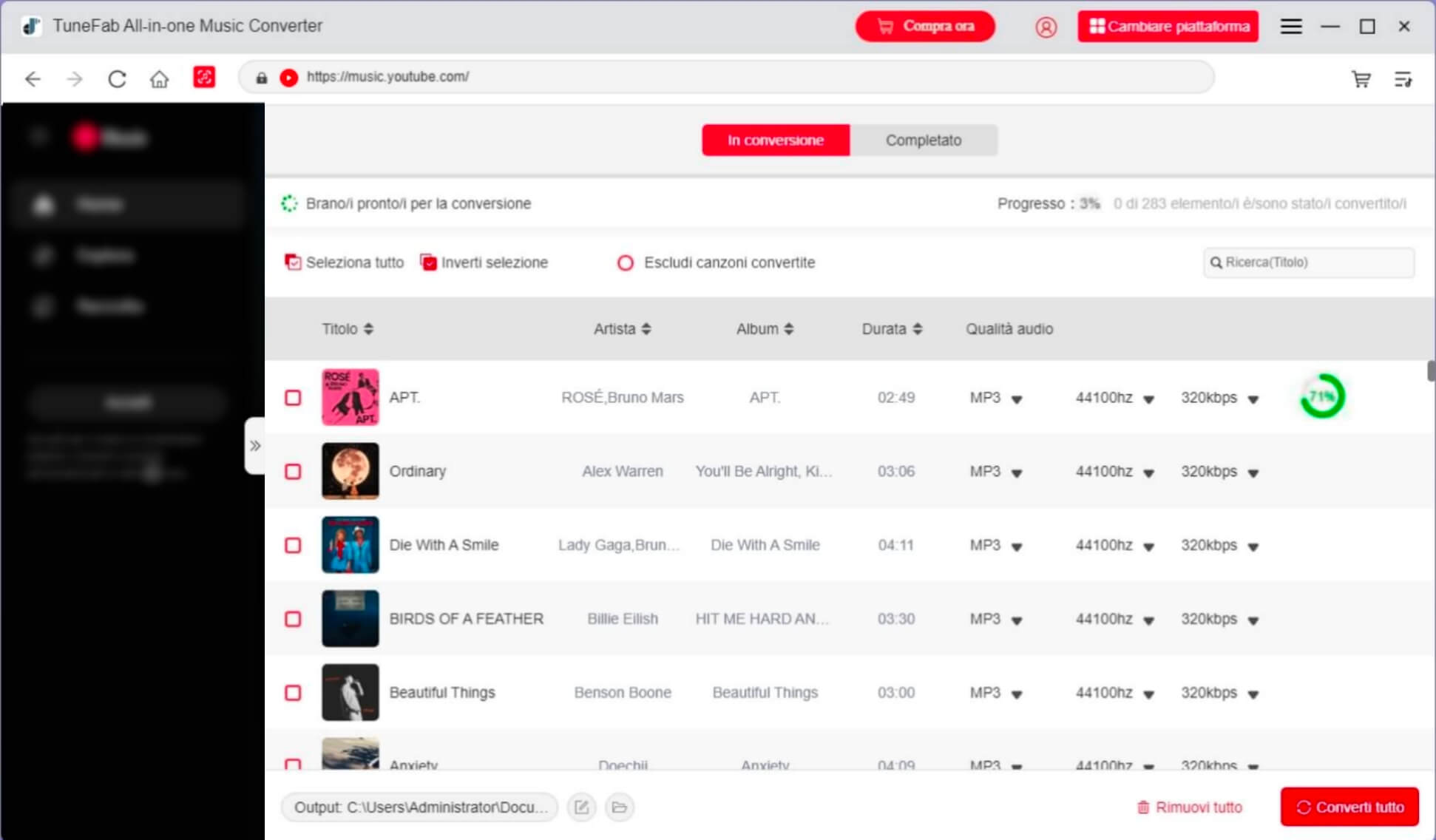
Task: Click the 71% circular progress indicator
Action: pos(1322,397)
